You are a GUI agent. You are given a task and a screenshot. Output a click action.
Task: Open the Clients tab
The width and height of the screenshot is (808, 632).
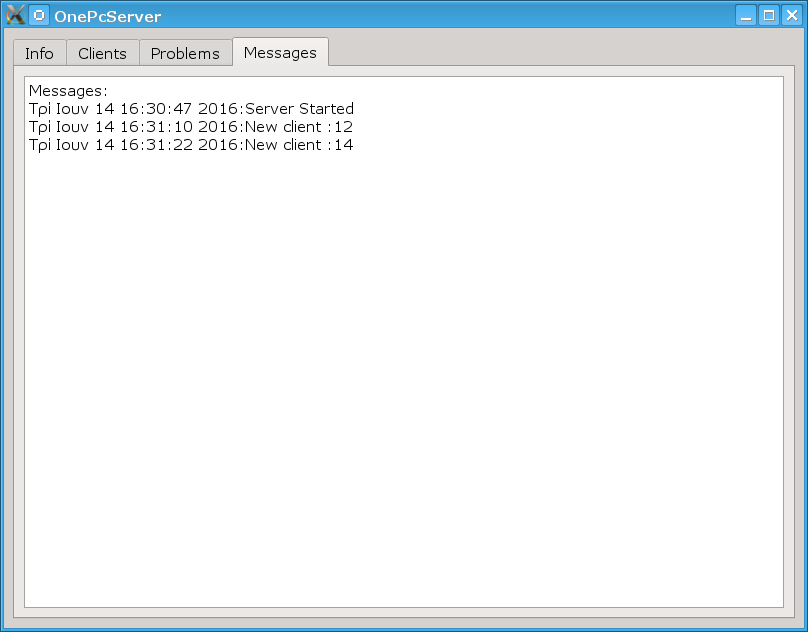tap(102, 52)
